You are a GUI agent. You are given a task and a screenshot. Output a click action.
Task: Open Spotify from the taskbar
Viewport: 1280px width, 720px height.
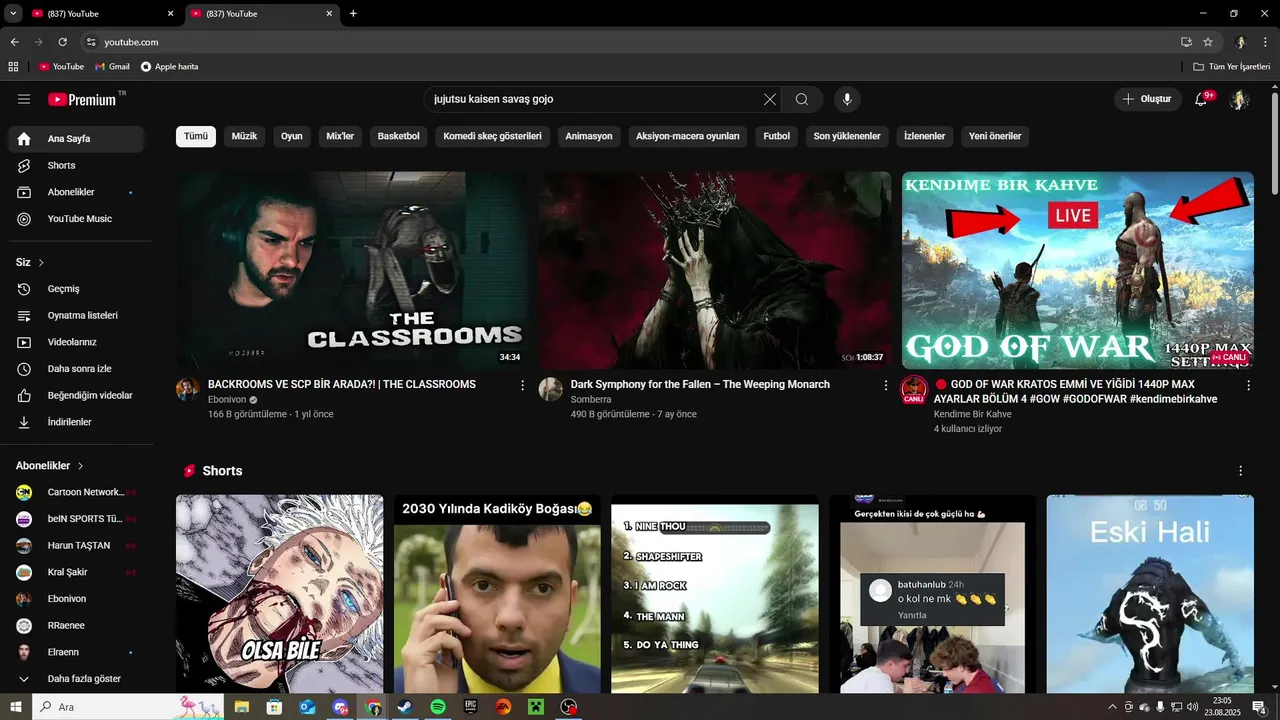coord(438,707)
